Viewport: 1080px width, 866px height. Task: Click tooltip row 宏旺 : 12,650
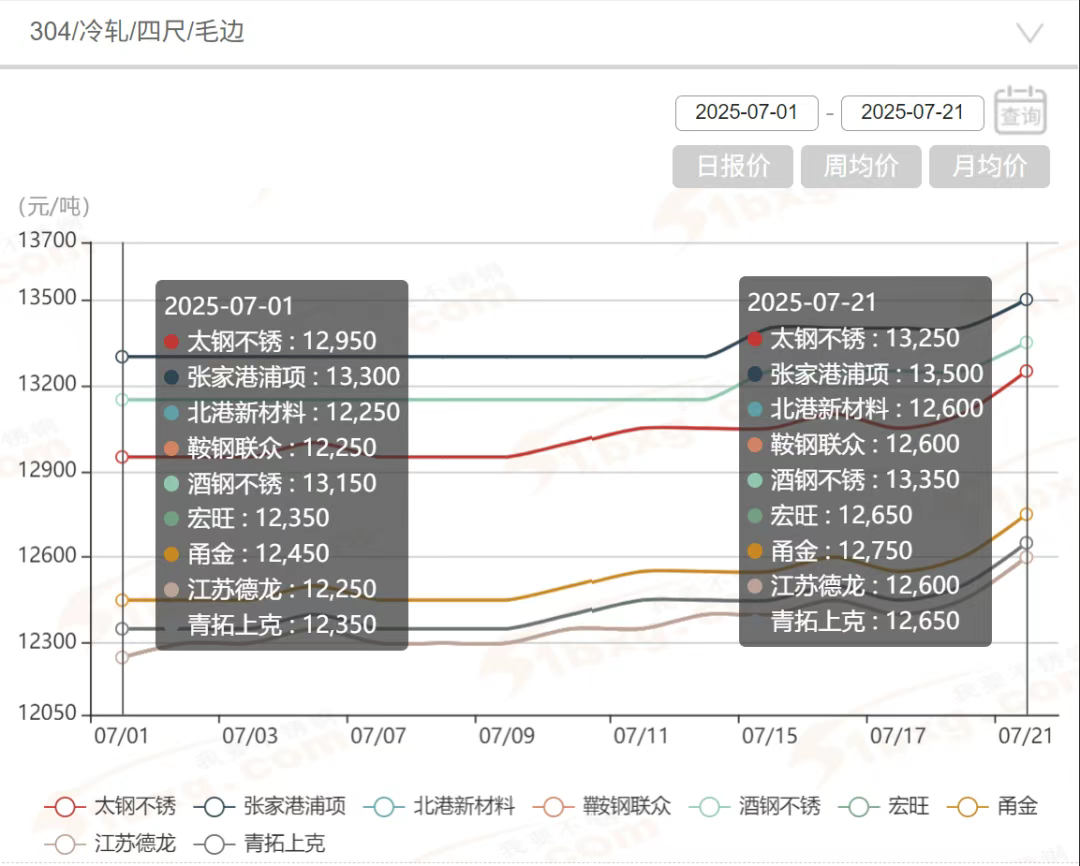pos(830,515)
